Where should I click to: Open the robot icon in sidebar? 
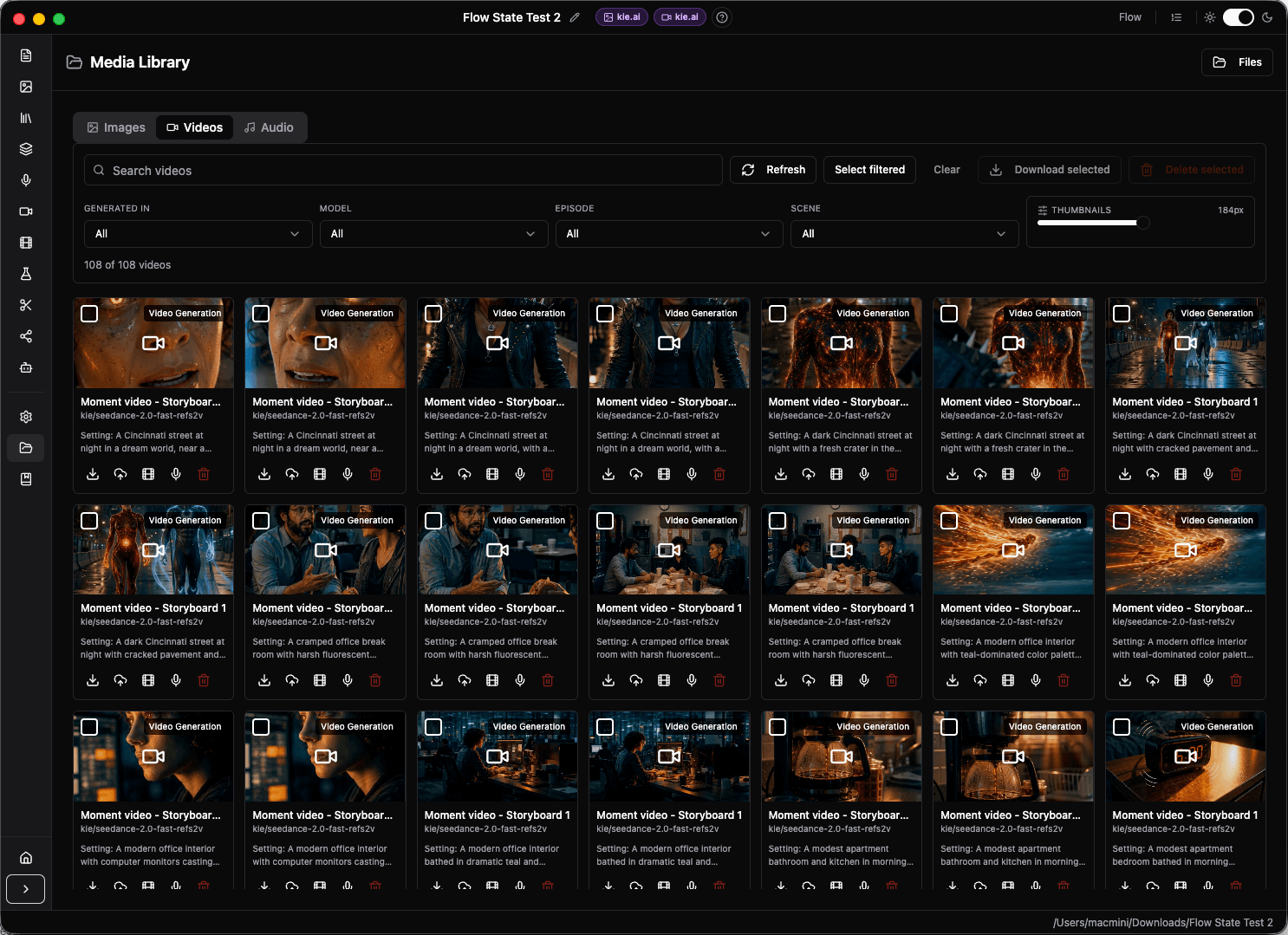26,367
